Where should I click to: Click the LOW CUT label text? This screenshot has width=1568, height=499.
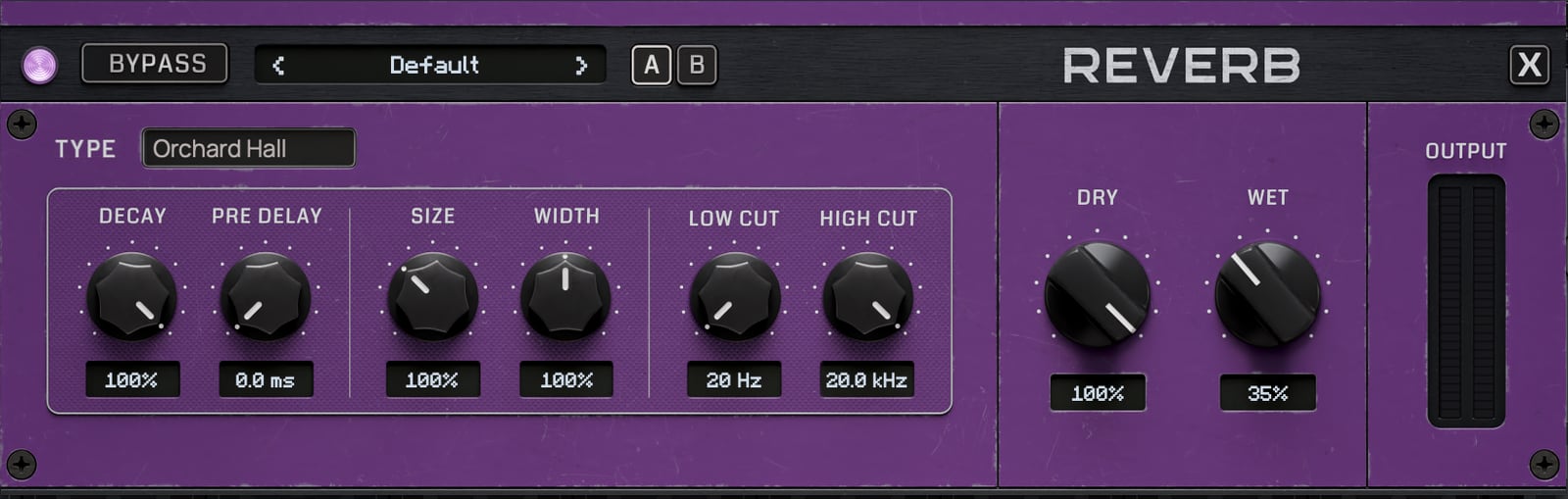click(x=734, y=219)
